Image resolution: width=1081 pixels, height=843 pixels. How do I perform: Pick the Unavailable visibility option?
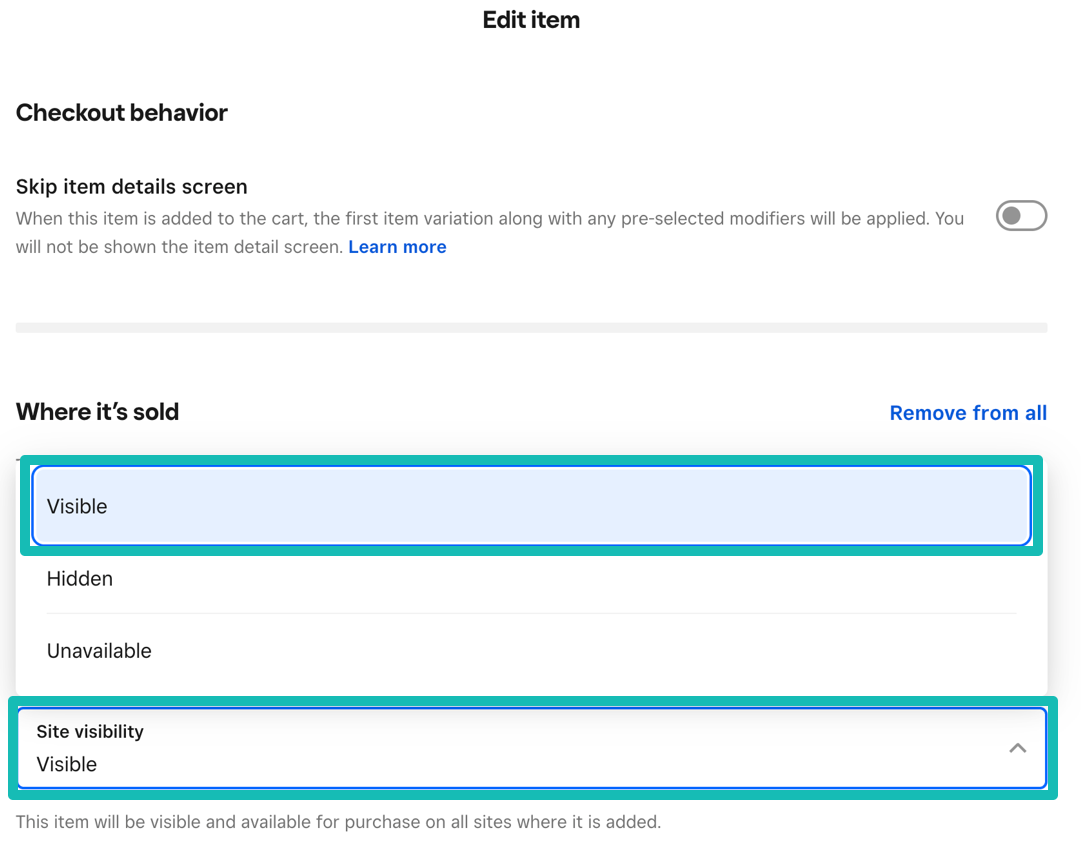coord(99,651)
